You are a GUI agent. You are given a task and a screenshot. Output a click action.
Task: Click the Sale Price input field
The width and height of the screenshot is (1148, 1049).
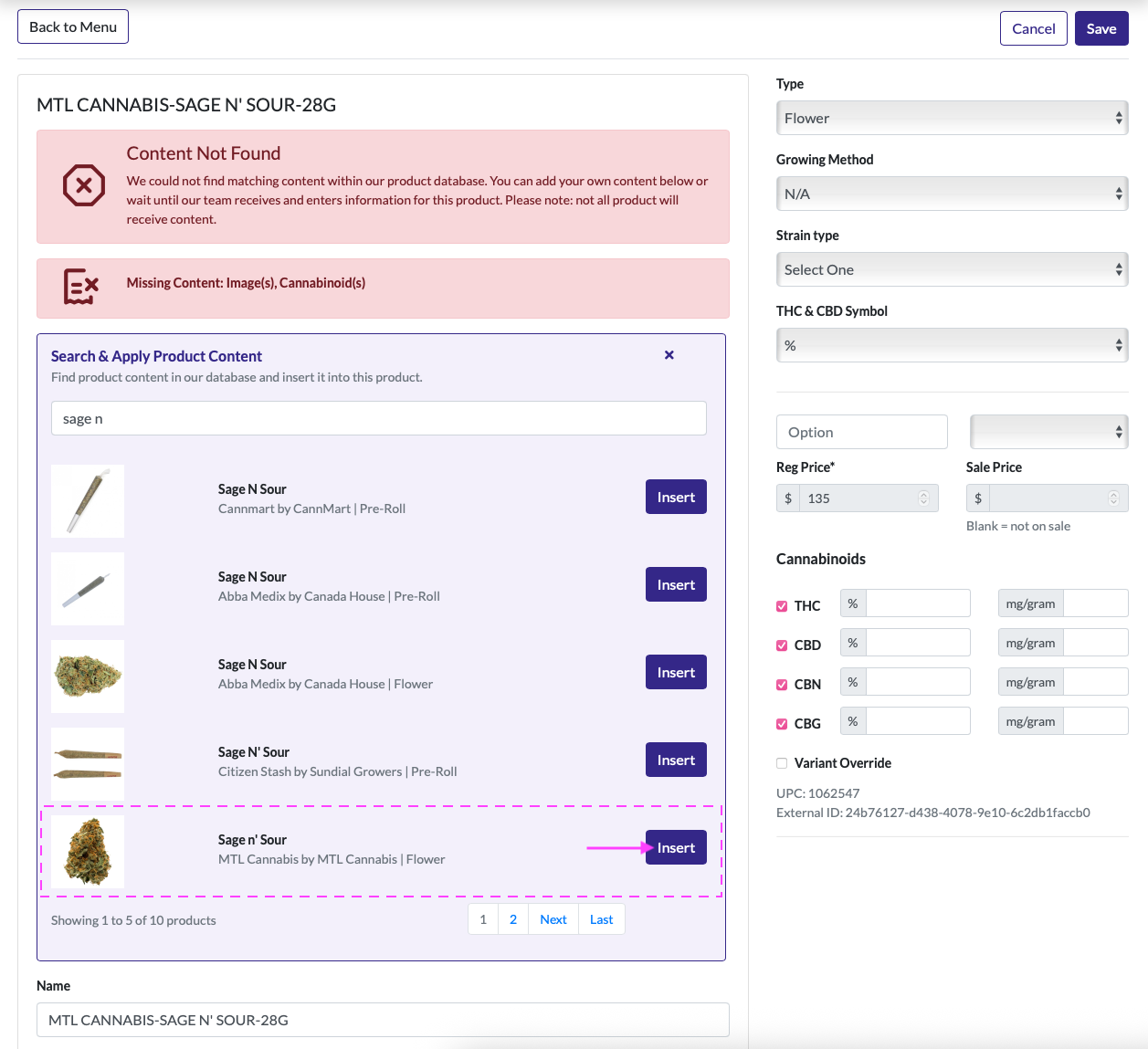[x=1058, y=498]
